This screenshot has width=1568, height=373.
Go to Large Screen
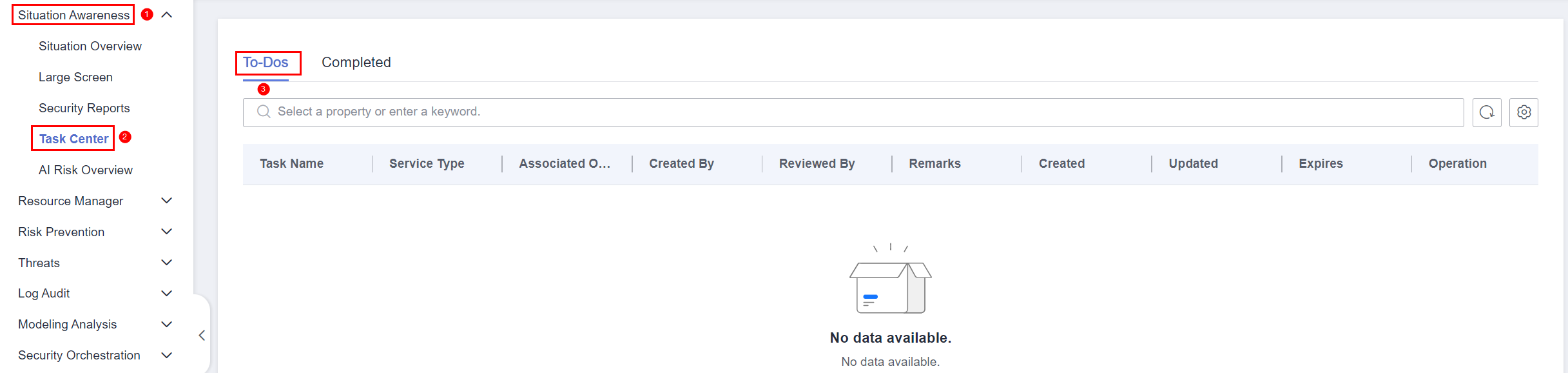pos(75,77)
